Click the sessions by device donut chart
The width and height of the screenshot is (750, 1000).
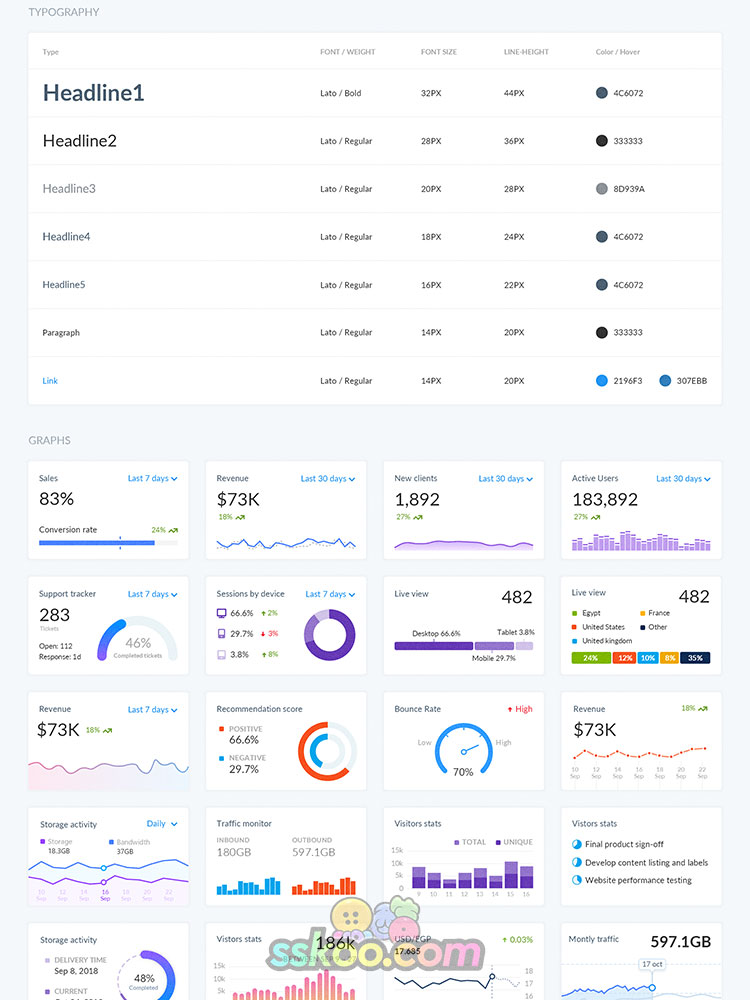coord(330,635)
